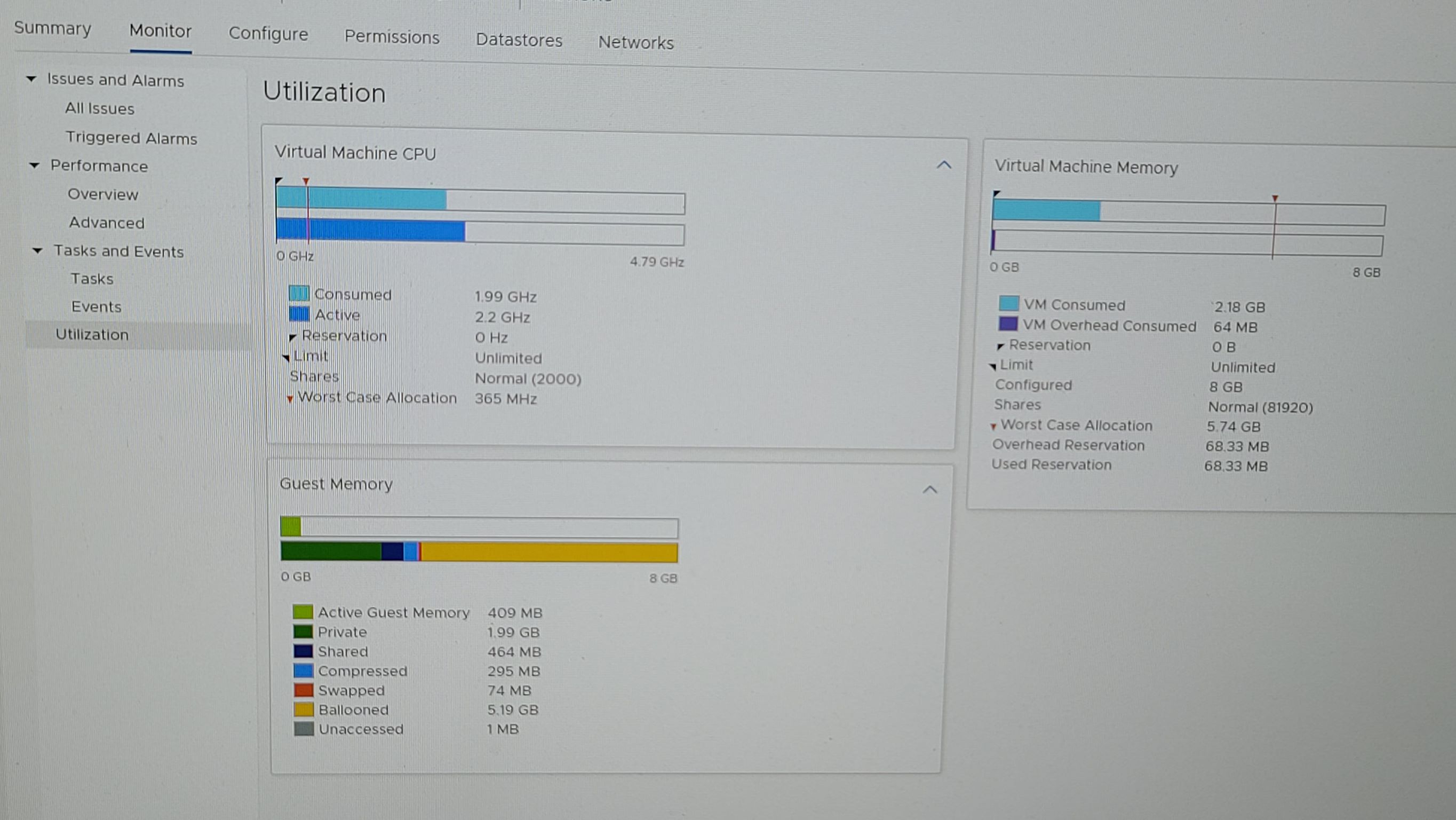
Task: Click the Virtual Machine Memory panel title
Action: pyautogui.click(x=1086, y=167)
